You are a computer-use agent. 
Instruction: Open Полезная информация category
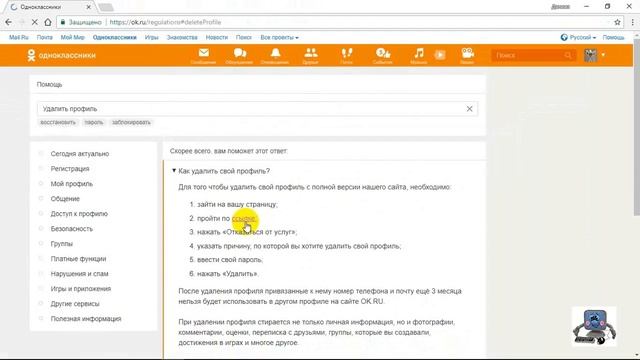pos(86,319)
